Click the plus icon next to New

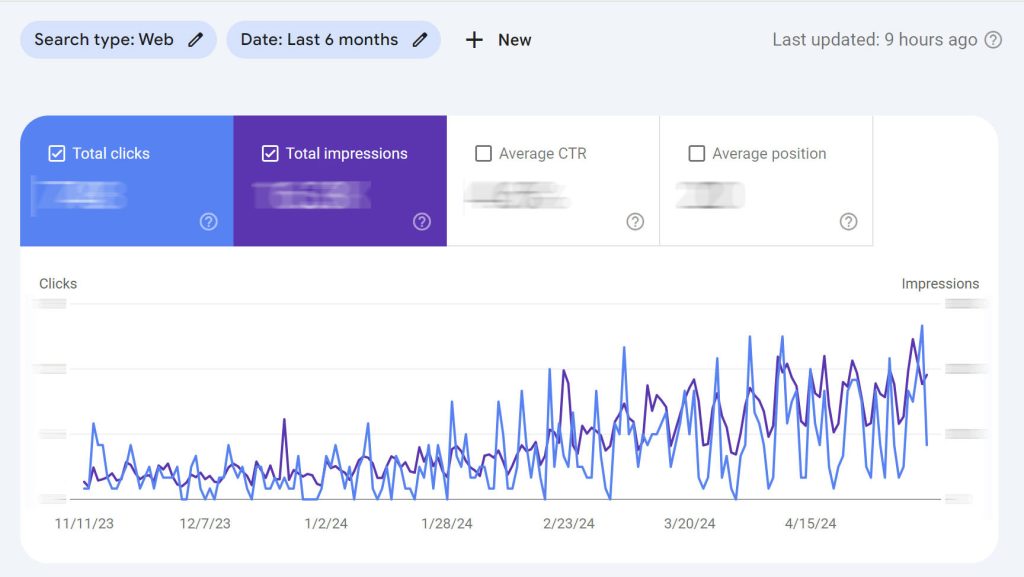[x=473, y=40]
